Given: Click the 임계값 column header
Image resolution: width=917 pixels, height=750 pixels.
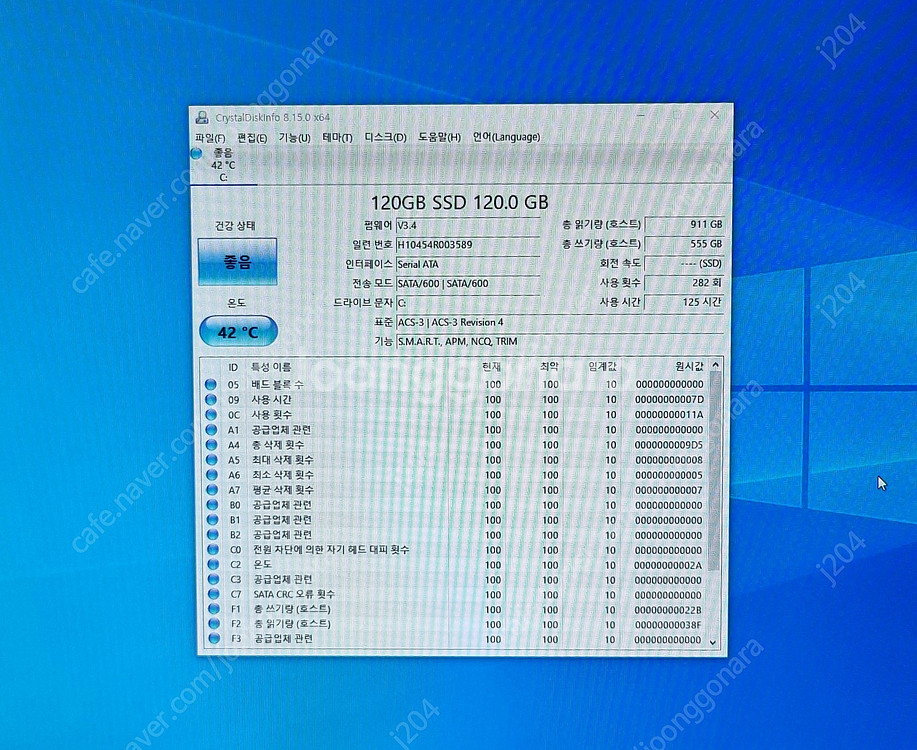Looking at the screenshot, I should click(602, 367).
